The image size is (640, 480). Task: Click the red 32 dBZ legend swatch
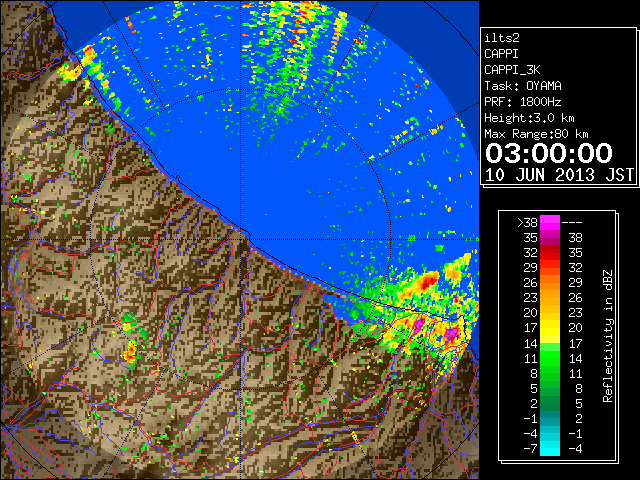[x=550, y=253]
